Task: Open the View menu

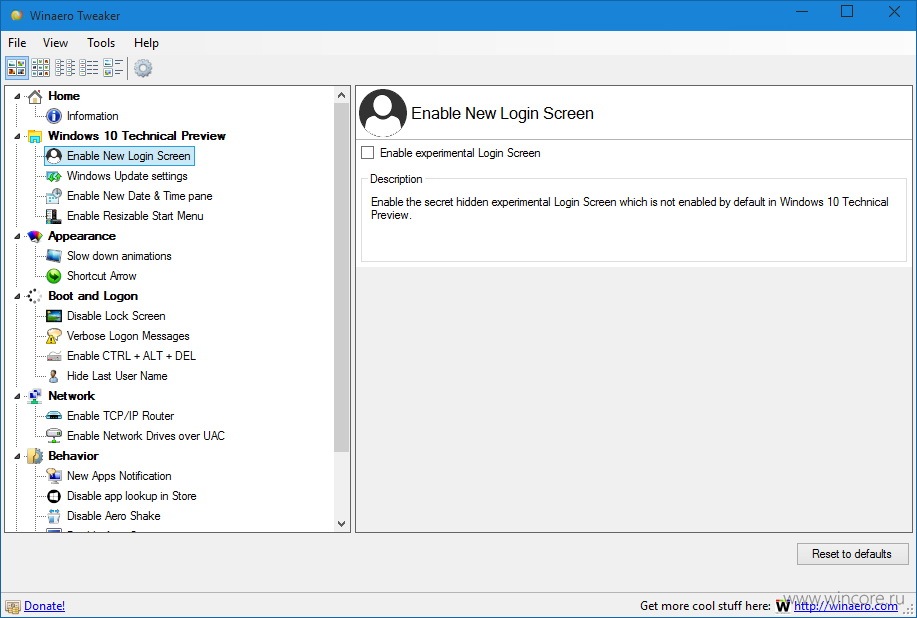Action: coord(55,43)
